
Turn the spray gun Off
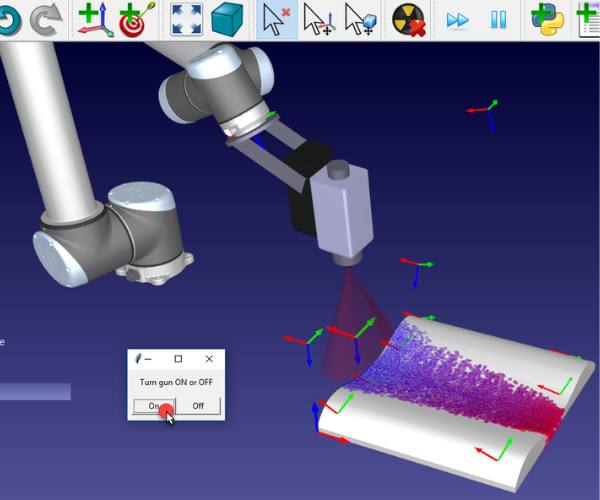pyautogui.click(x=198, y=406)
